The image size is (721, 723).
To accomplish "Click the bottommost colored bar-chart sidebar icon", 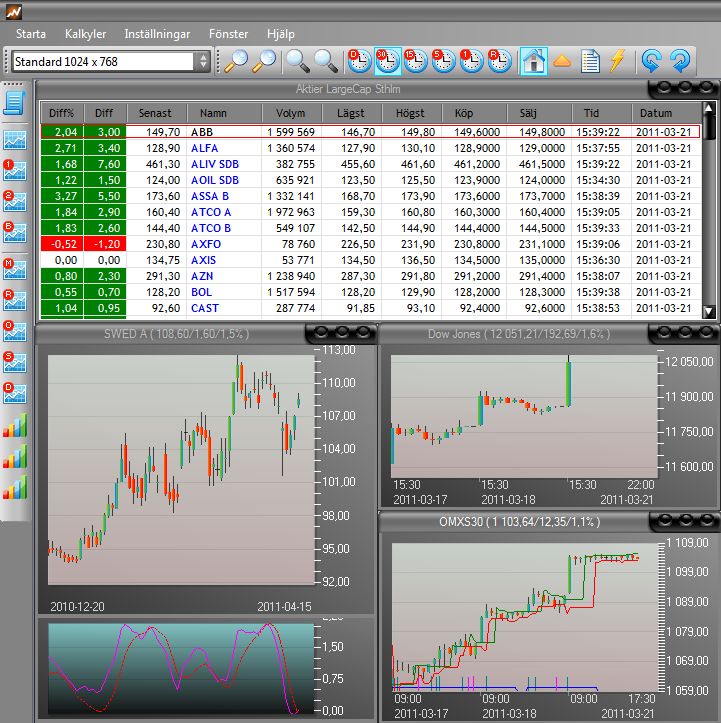I will point(15,487).
